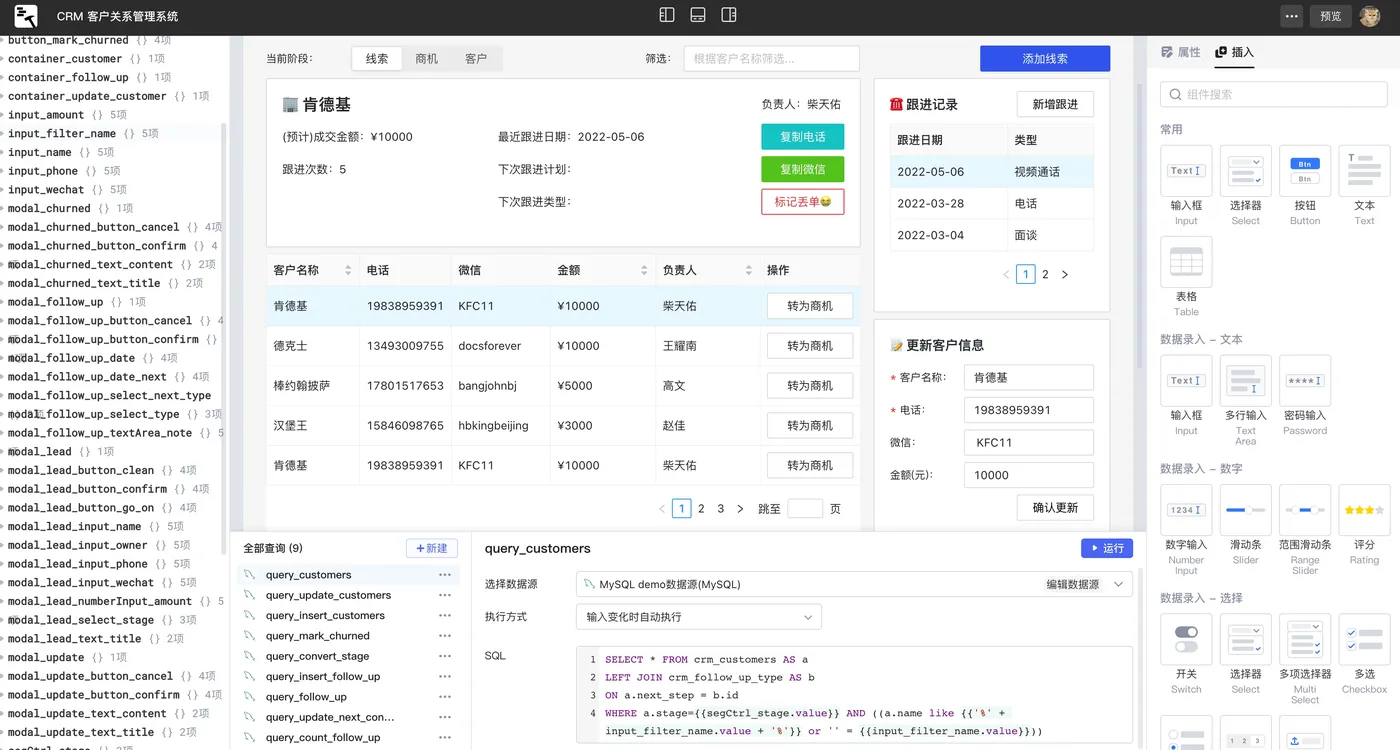
Task: Toggle the right panel layout icon
Action: [x=729, y=15]
